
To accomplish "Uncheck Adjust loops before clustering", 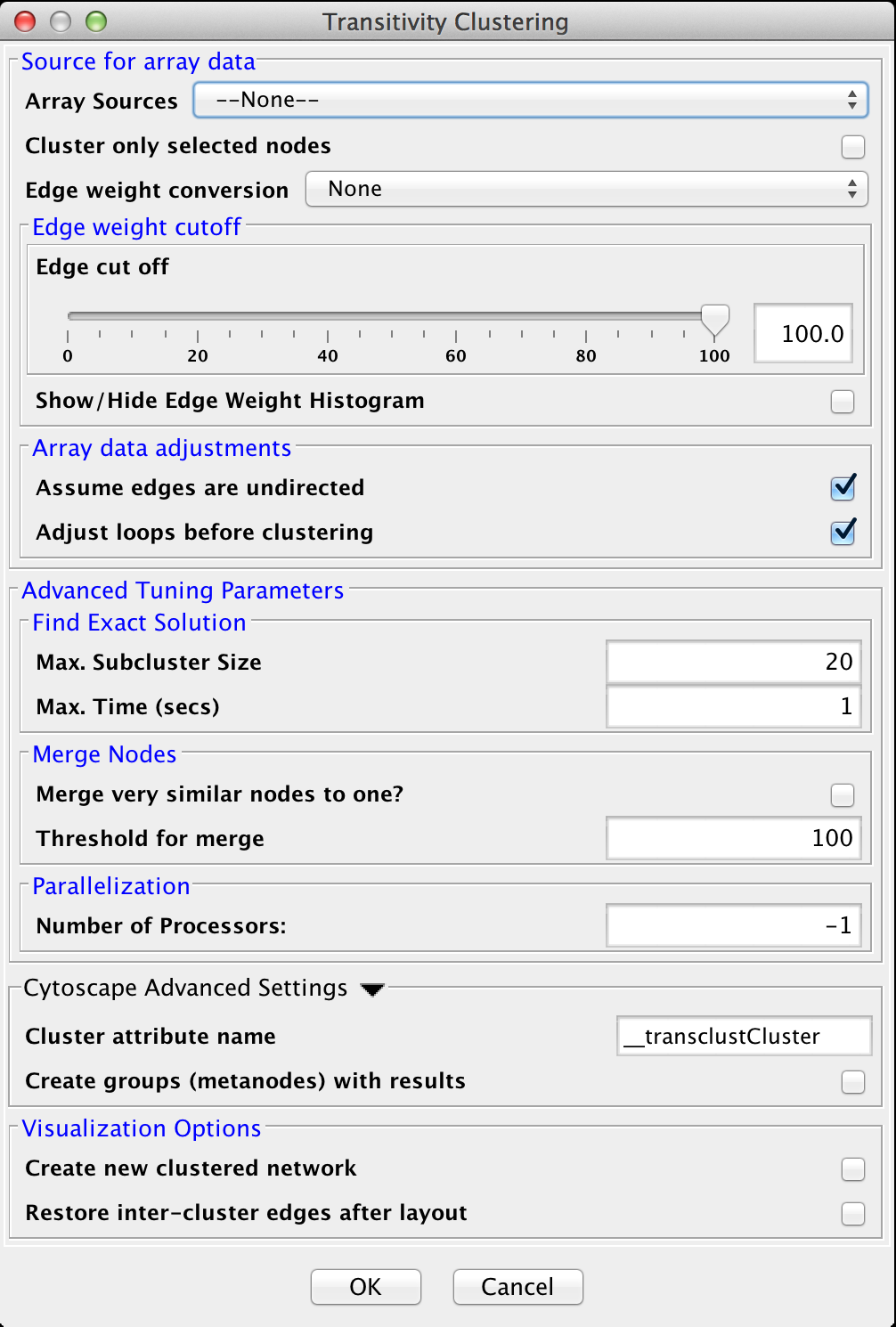I will [x=843, y=533].
